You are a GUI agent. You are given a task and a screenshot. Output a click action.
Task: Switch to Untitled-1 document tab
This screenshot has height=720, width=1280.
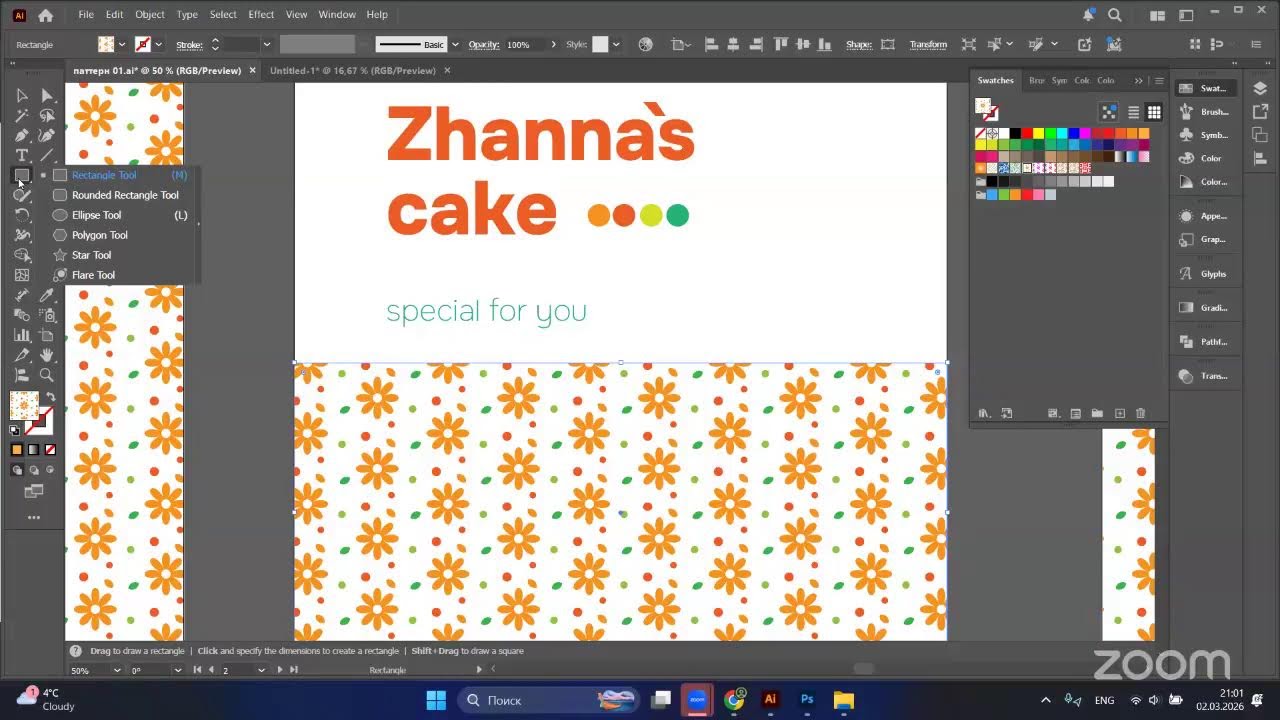tap(352, 71)
